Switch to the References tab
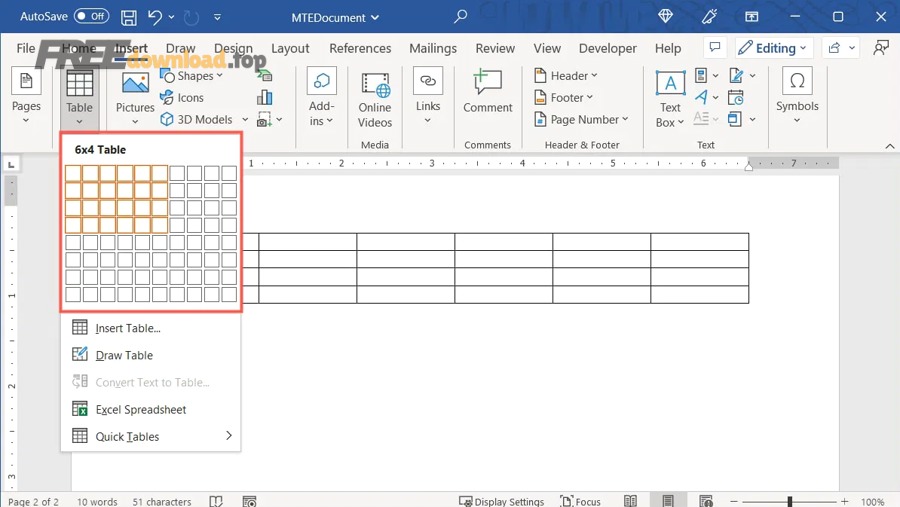Image resolution: width=900 pixels, height=507 pixels. (x=360, y=48)
